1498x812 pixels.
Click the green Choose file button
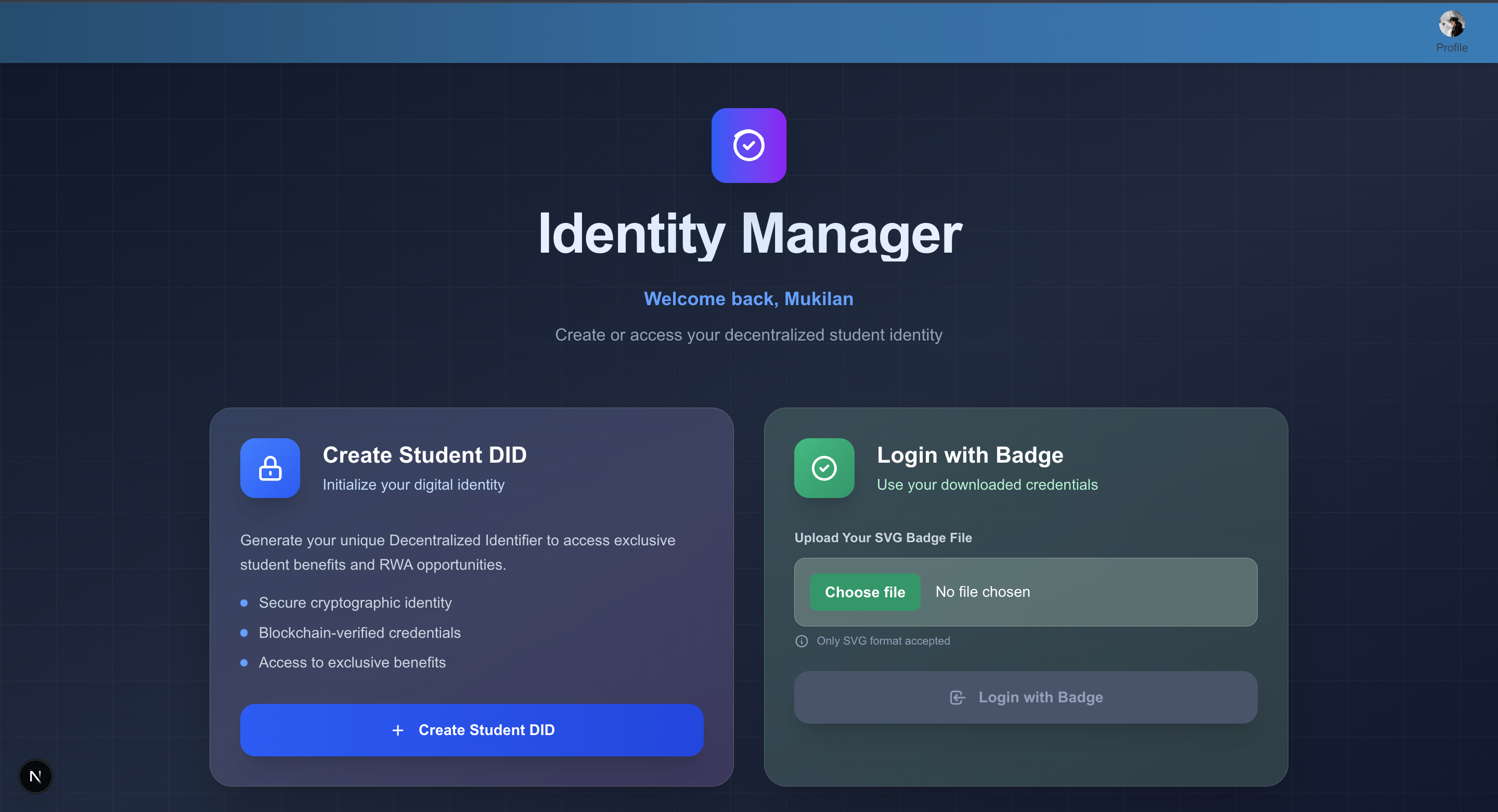tap(864, 592)
